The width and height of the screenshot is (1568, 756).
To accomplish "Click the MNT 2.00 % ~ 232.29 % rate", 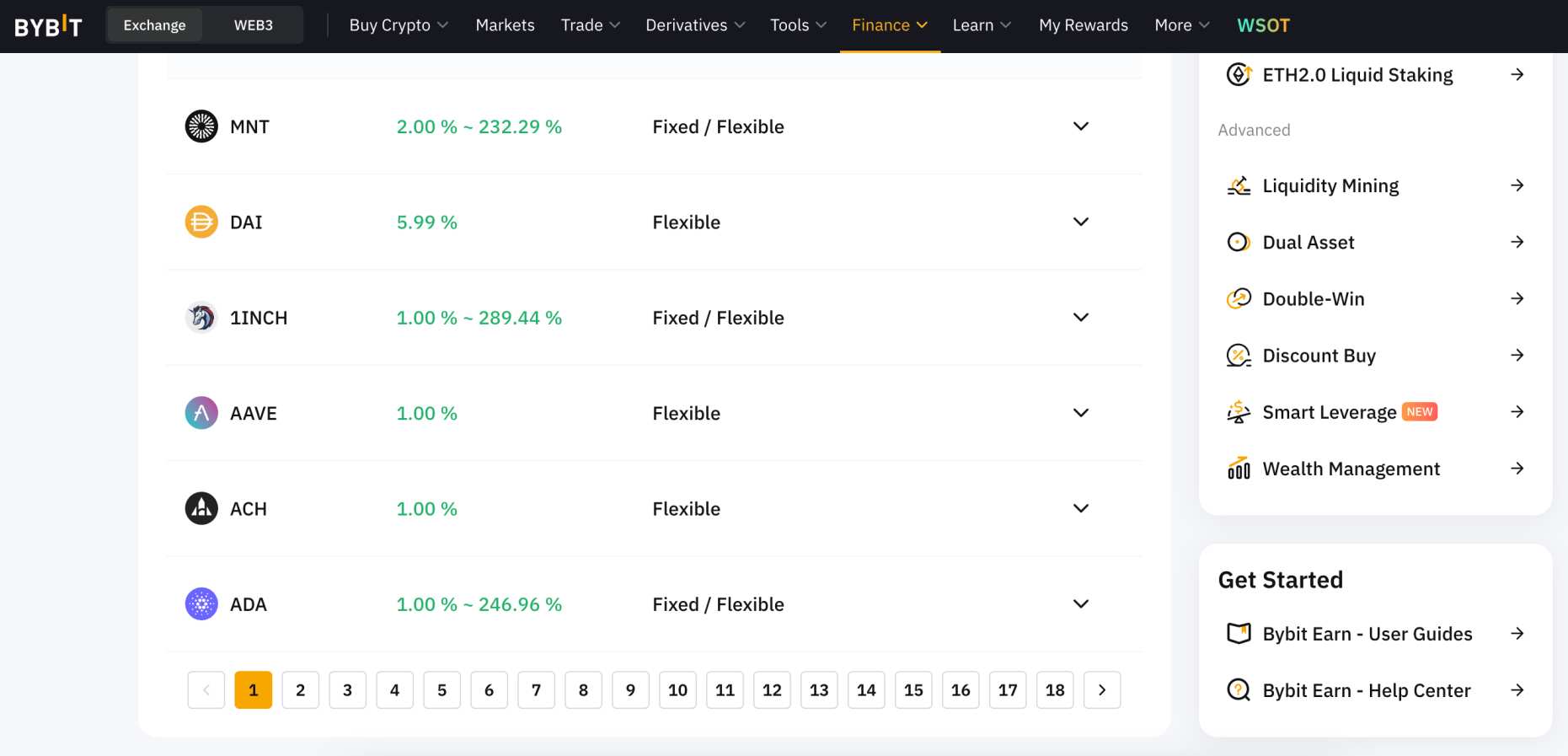I will (479, 126).
